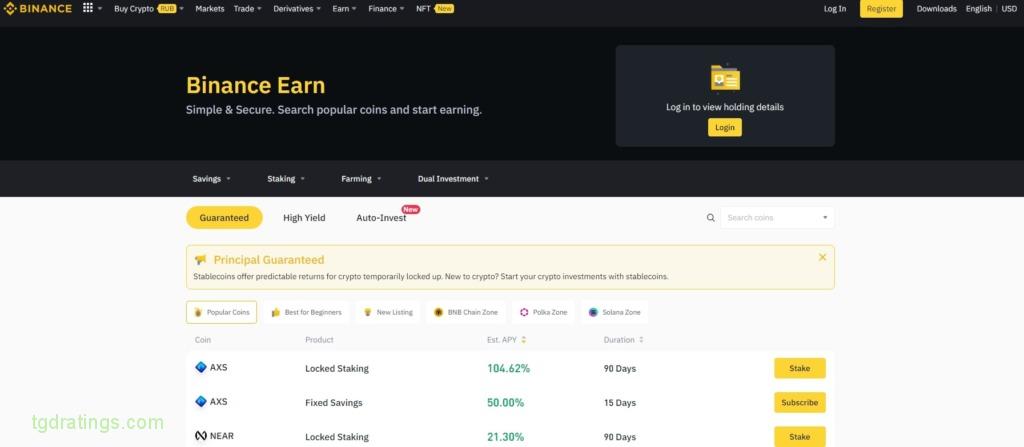Click the 21.30% APY value
Screen dimensions: 1024x447
click(505, 437)
